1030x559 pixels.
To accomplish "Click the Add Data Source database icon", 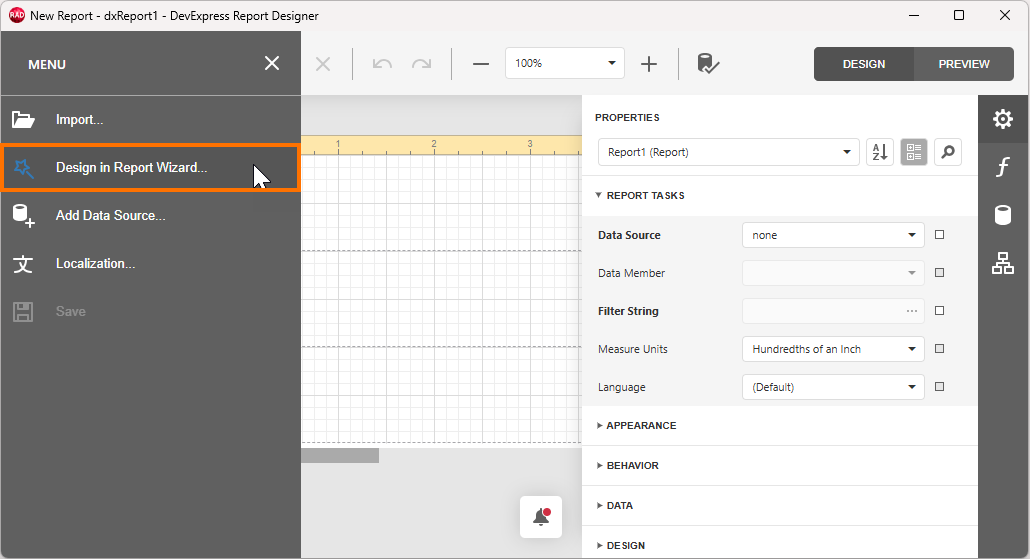I will click(x=24, y=215).
